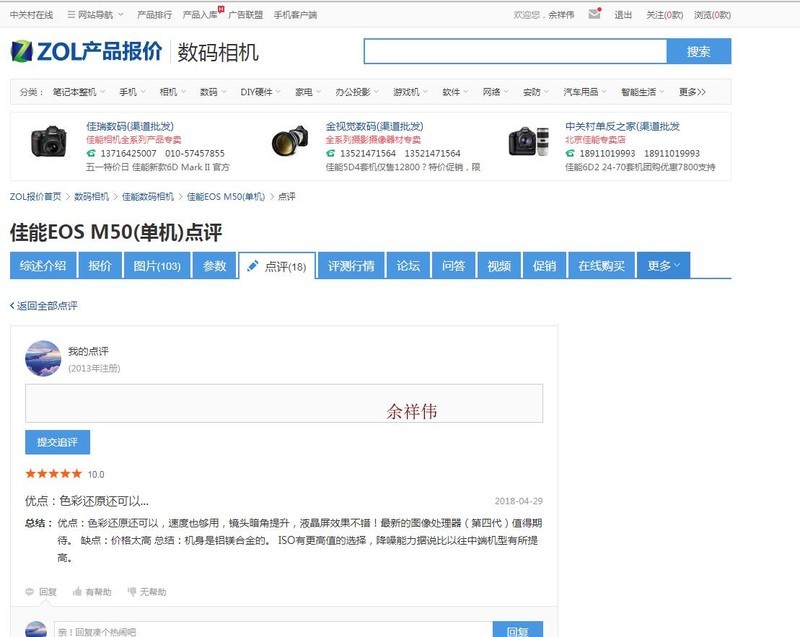Expand the 家电 category dropdown
Viewport: 800px width, 637px height.
click(x=308, y=92)
